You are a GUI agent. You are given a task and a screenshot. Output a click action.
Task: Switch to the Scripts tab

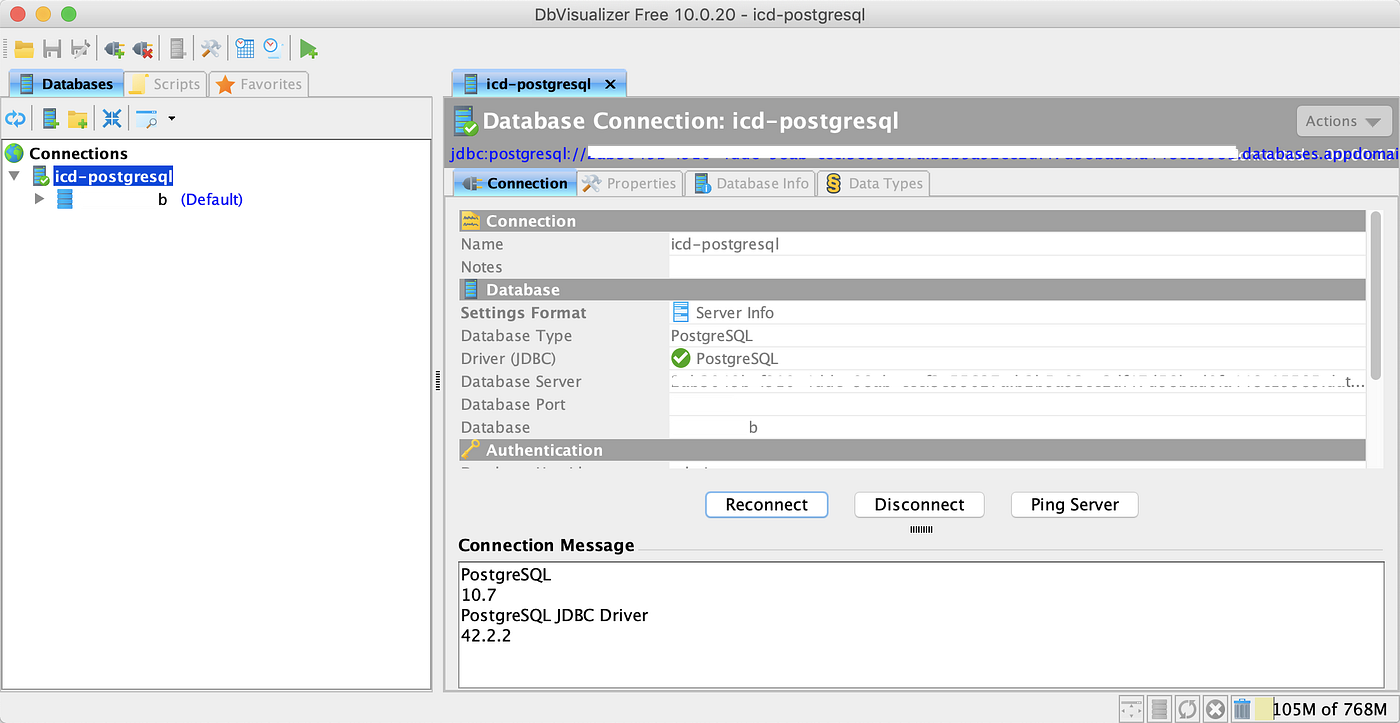point(165,84)
